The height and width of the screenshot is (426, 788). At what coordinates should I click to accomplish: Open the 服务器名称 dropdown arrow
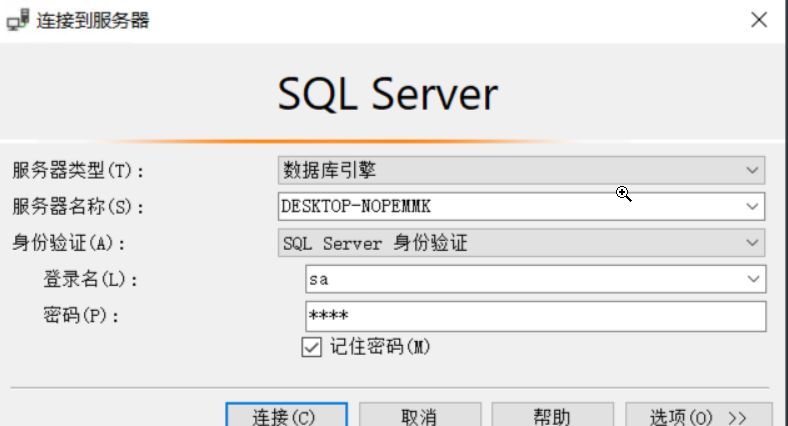coord(753,207)
